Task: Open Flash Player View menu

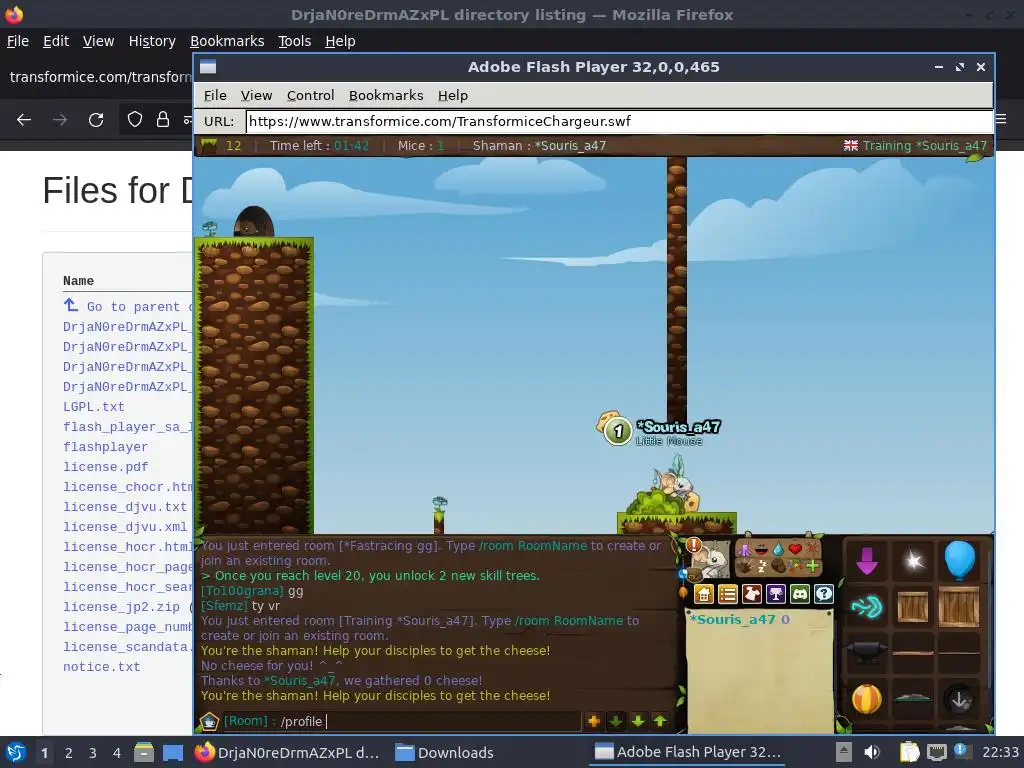Action: point(256,95)
